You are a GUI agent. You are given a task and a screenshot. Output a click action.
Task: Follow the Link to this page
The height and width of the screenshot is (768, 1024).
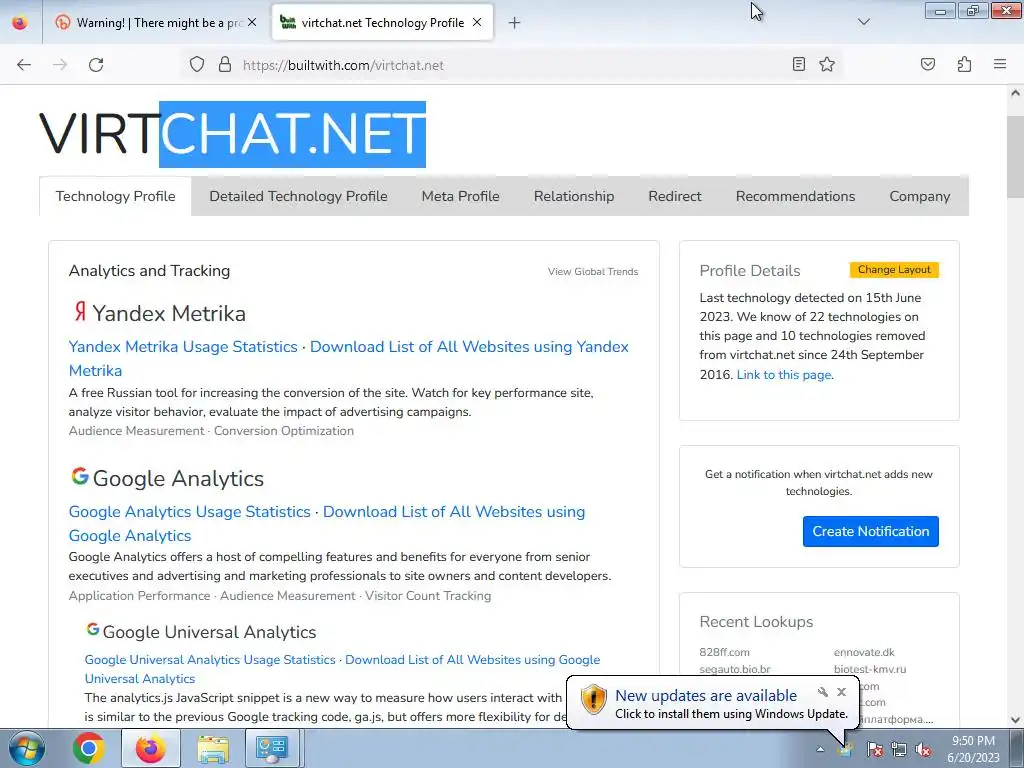click(784, 375)
